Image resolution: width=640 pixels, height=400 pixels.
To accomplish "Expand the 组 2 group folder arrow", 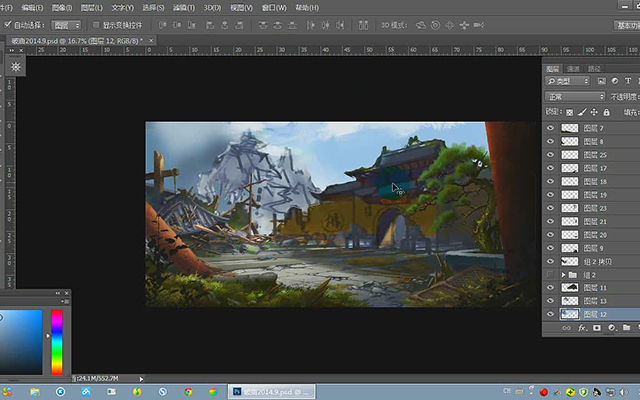I will [x=563, y=275].
